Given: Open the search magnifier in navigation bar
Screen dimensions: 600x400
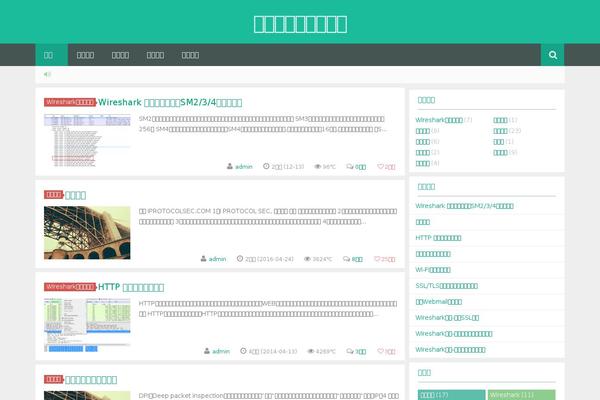Looking at the screenshot, I should tap(552, 55).
